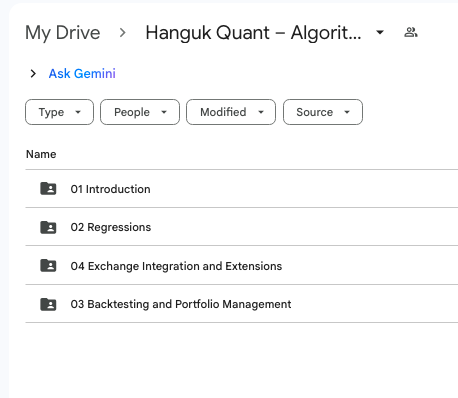Viewport: 458px width, 398px height.
Task: Click the Ask Gemini link
Action: coord(82,74)
